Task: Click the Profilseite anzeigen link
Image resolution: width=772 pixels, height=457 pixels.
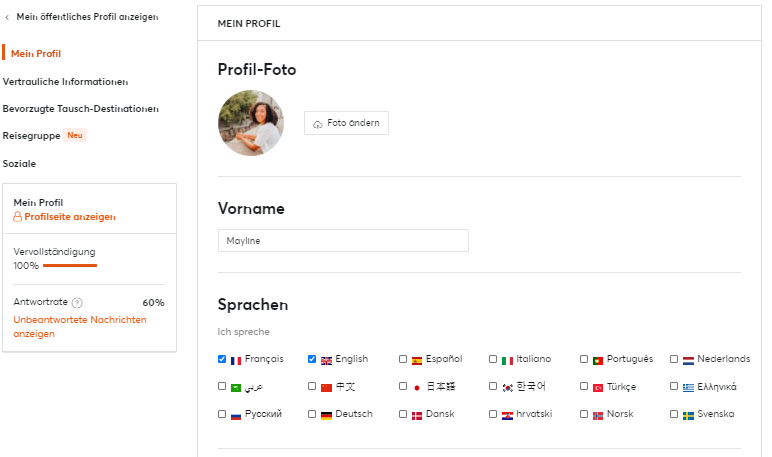Action: tap(70, 217)
